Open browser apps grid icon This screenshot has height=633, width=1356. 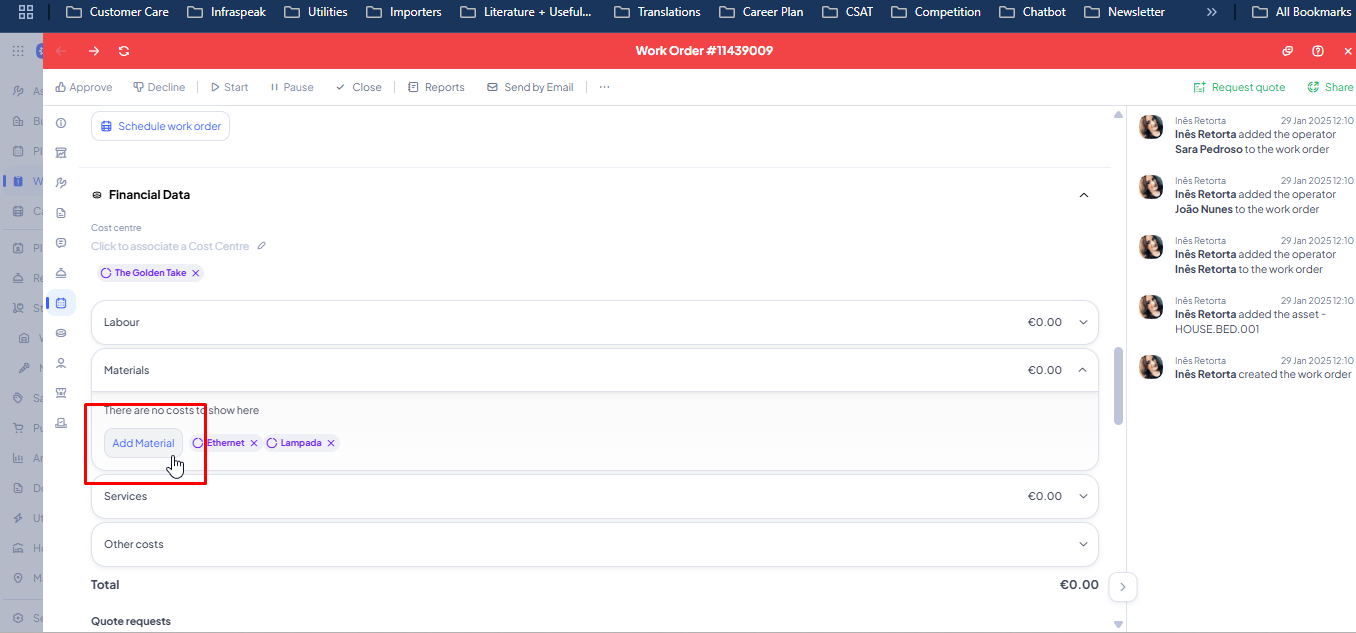pyautogui.click(x=26, y=12)
